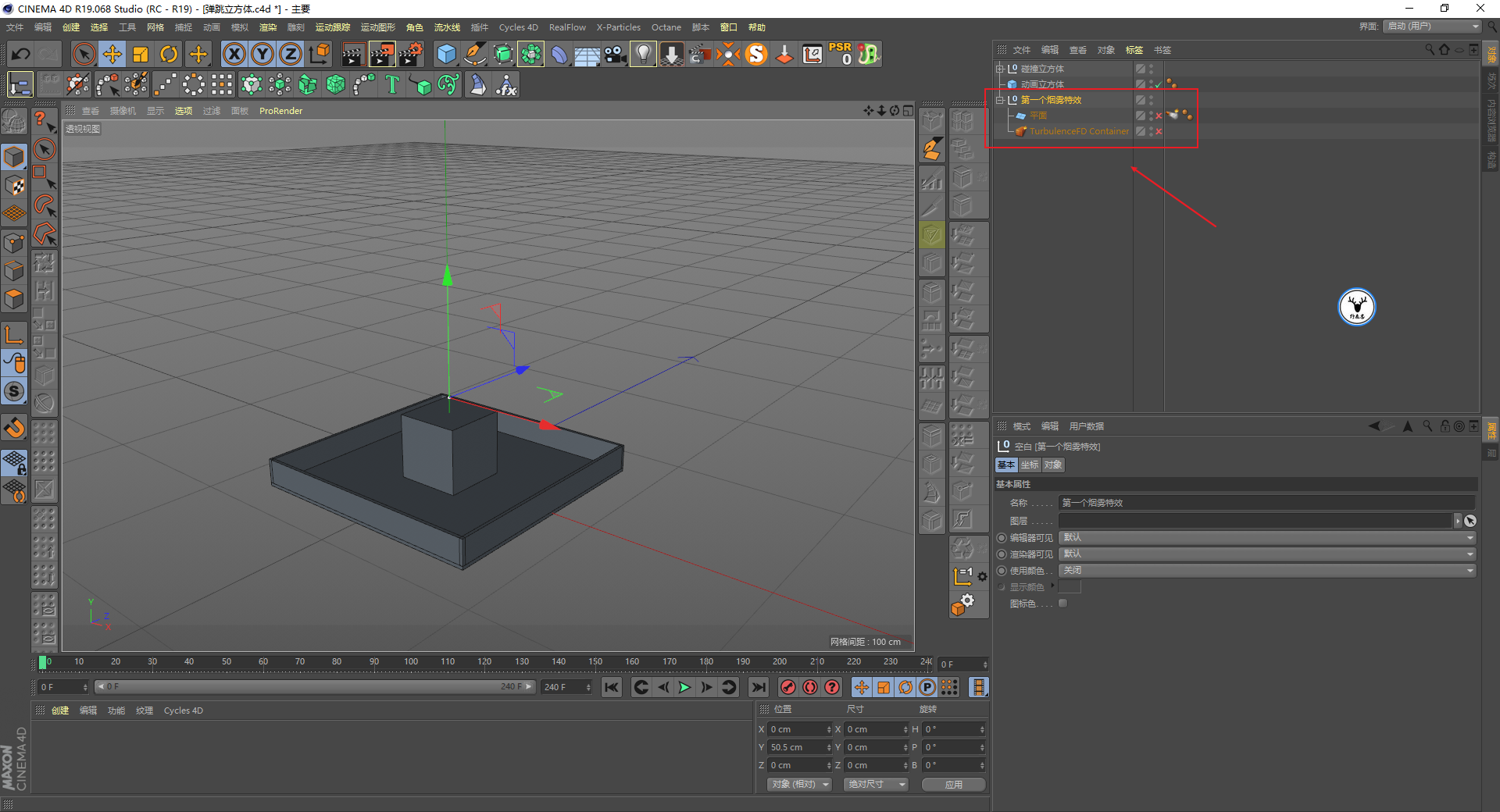This screenshot has width=1500, height=812.
Task: Expand the 碰撞立方体 tree item
Action: point(999,69)
